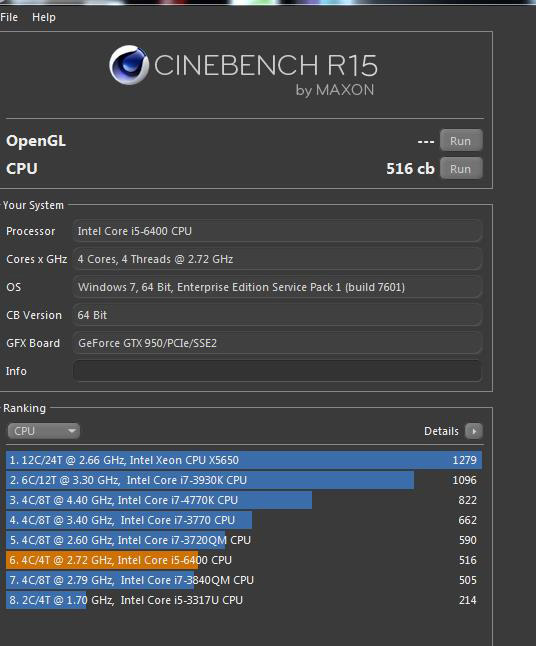Image resolution: width=536 pixels, height=646 pixels.
Task: Run the OpenGL benchmark
Action: (x=461, y=141)
